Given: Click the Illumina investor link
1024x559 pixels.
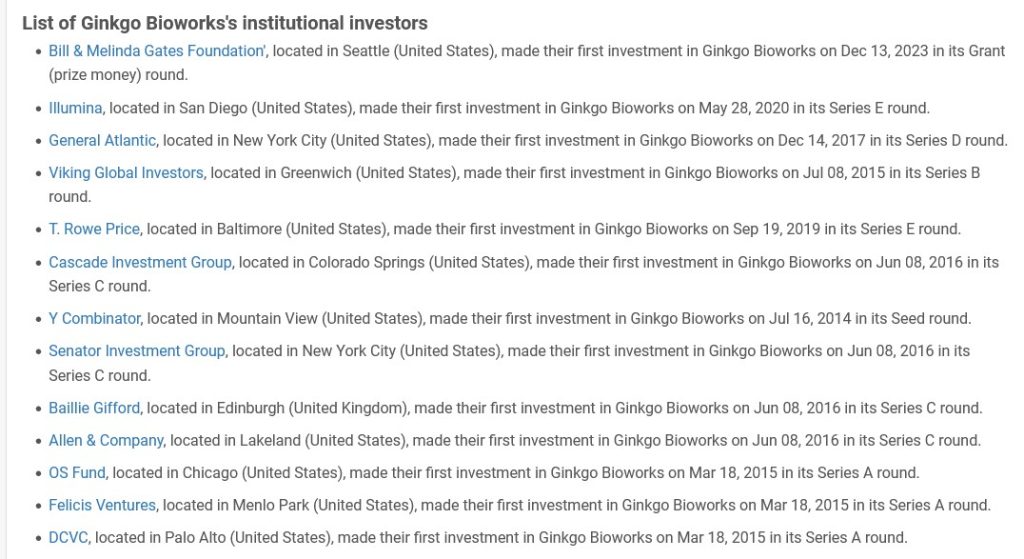Looking at the screenshot, I should (75, 108).
